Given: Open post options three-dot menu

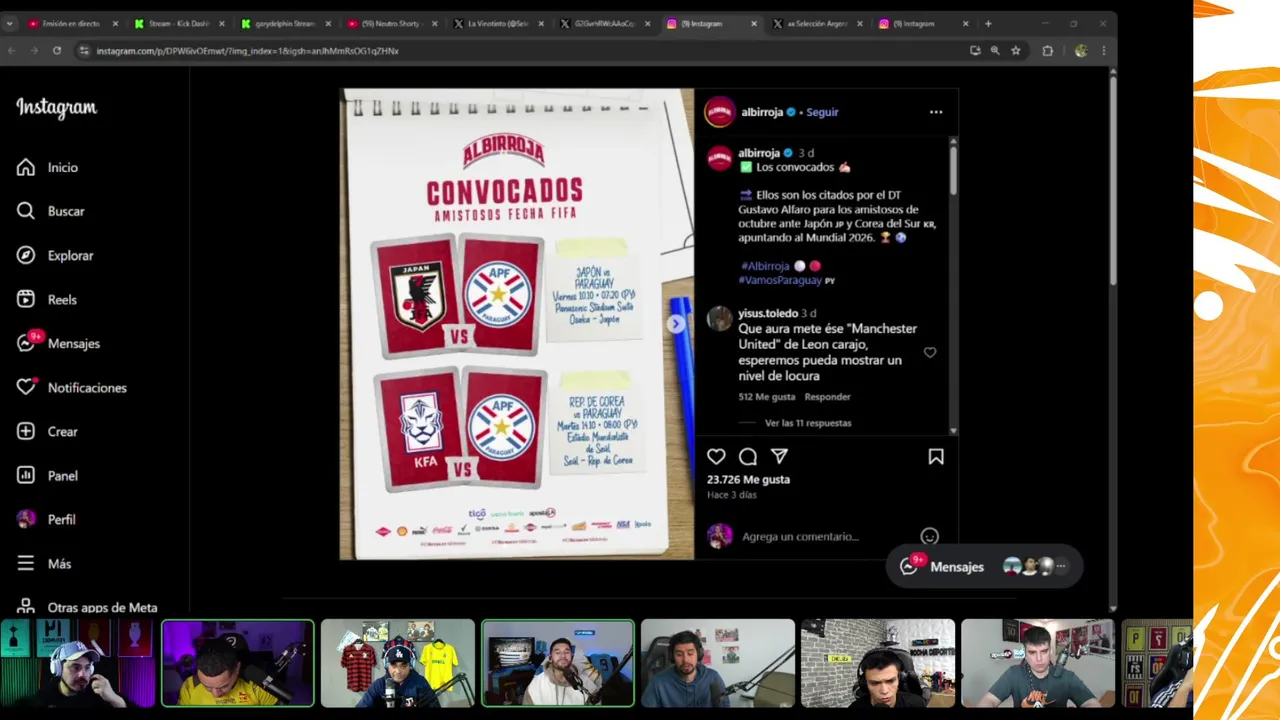Looking at the screenshot, I should (936, 112).
